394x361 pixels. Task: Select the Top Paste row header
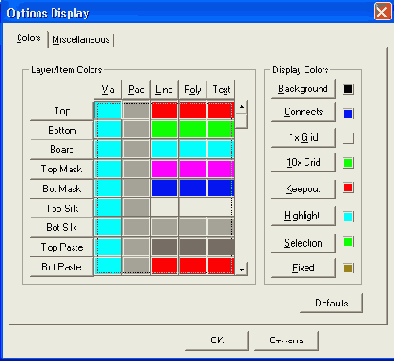[x=61, y=247]
